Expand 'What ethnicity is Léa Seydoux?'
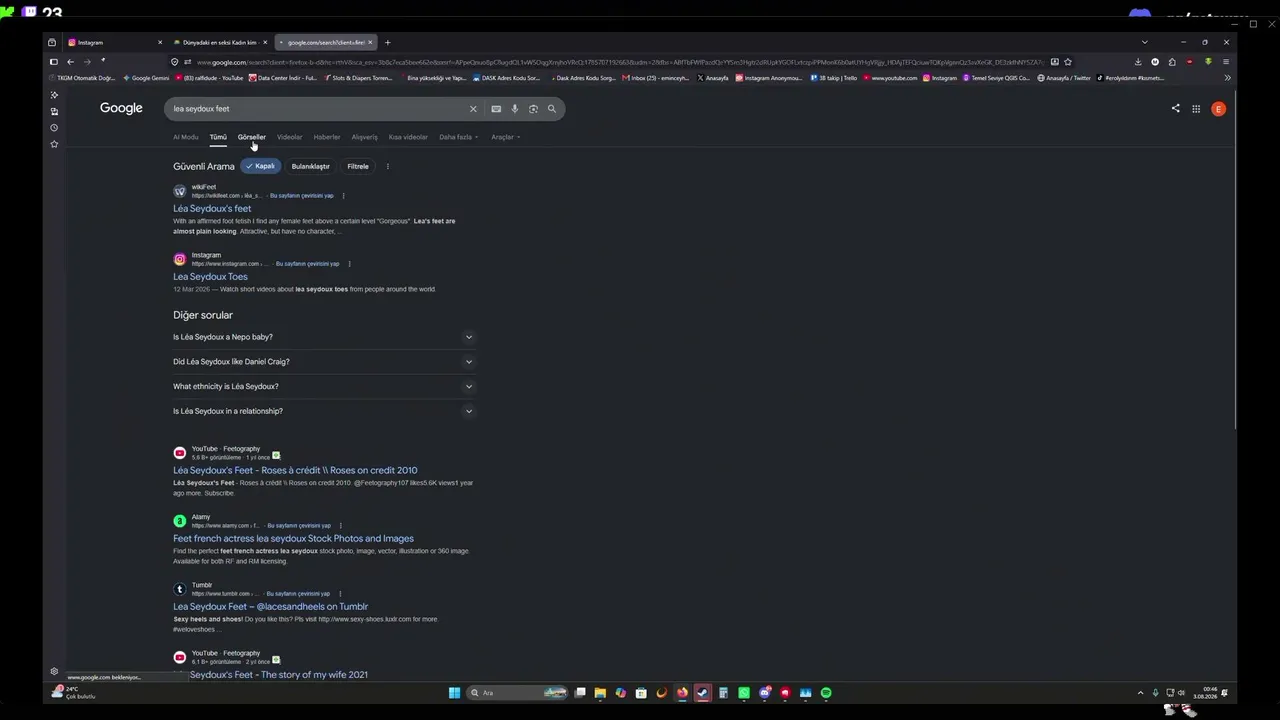 (x=323, y=386)
